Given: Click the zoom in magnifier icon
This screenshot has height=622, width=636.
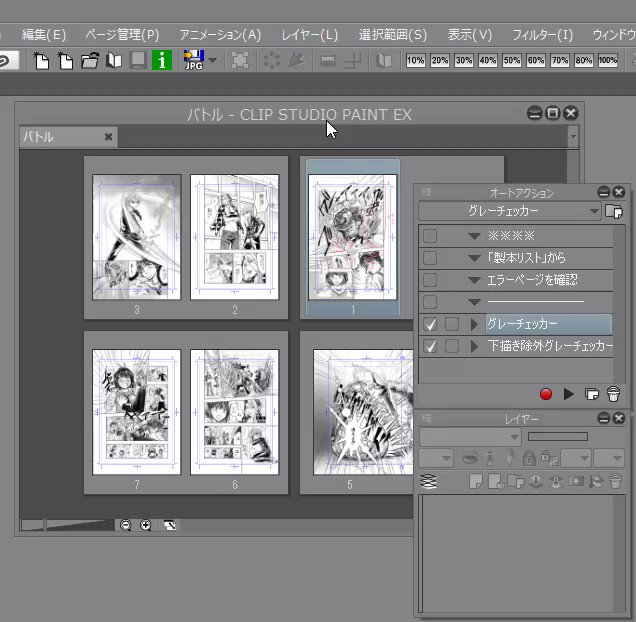Looking at the screenshot, I should coord(145,525).
